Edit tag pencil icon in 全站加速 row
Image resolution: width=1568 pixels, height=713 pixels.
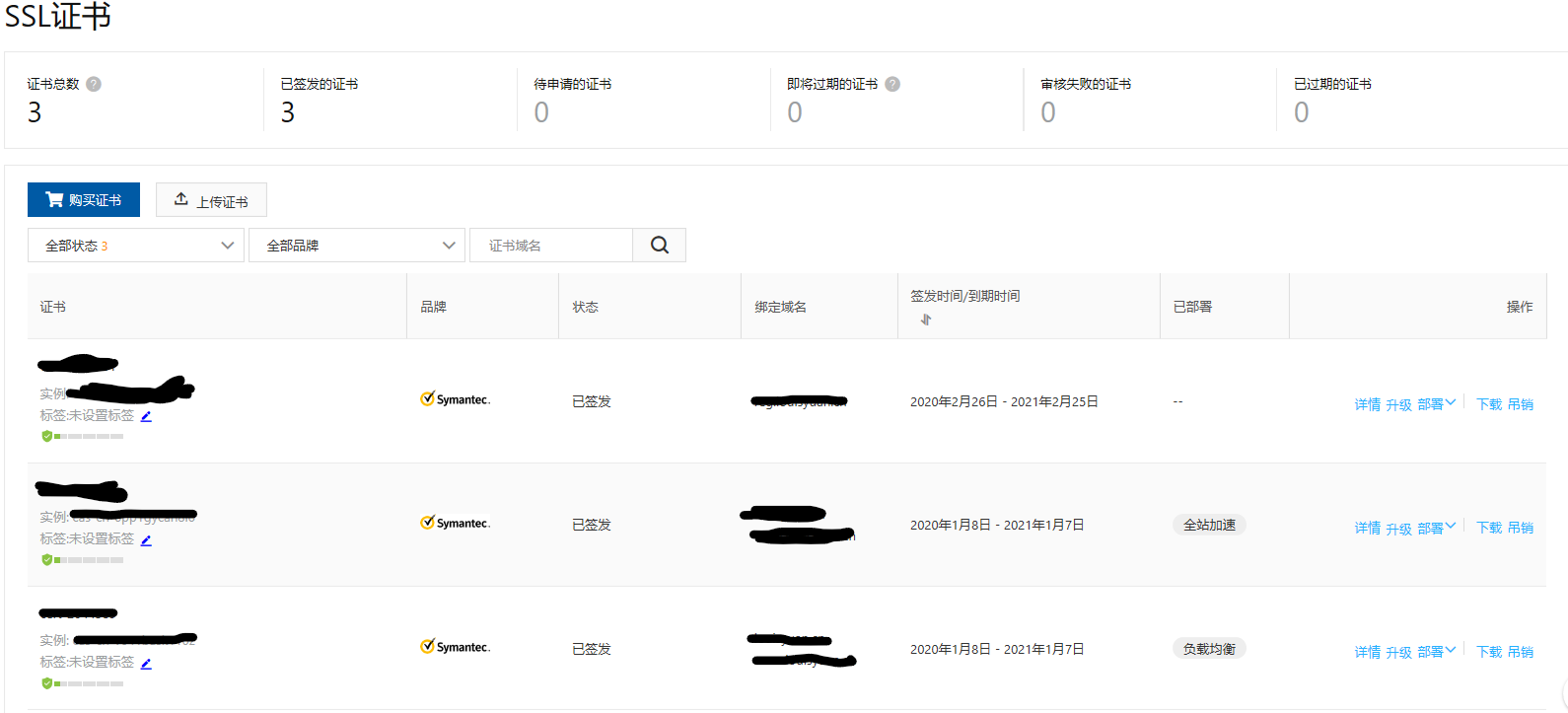[x=146, y=539]
